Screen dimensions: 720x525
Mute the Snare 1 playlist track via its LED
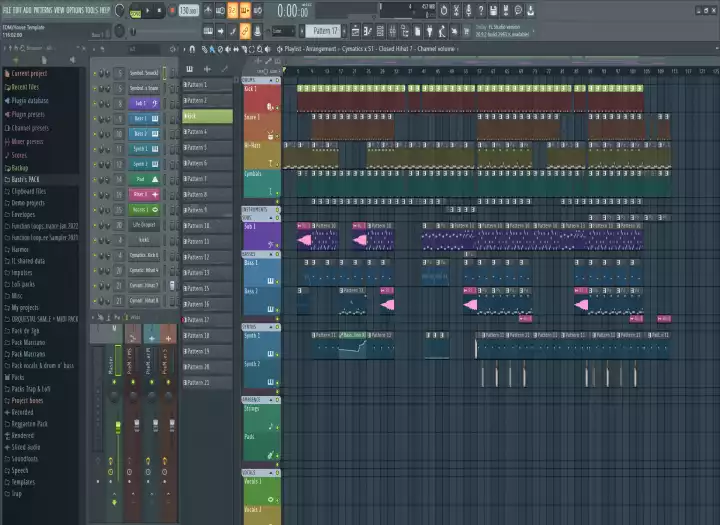[x=277, y=136]
